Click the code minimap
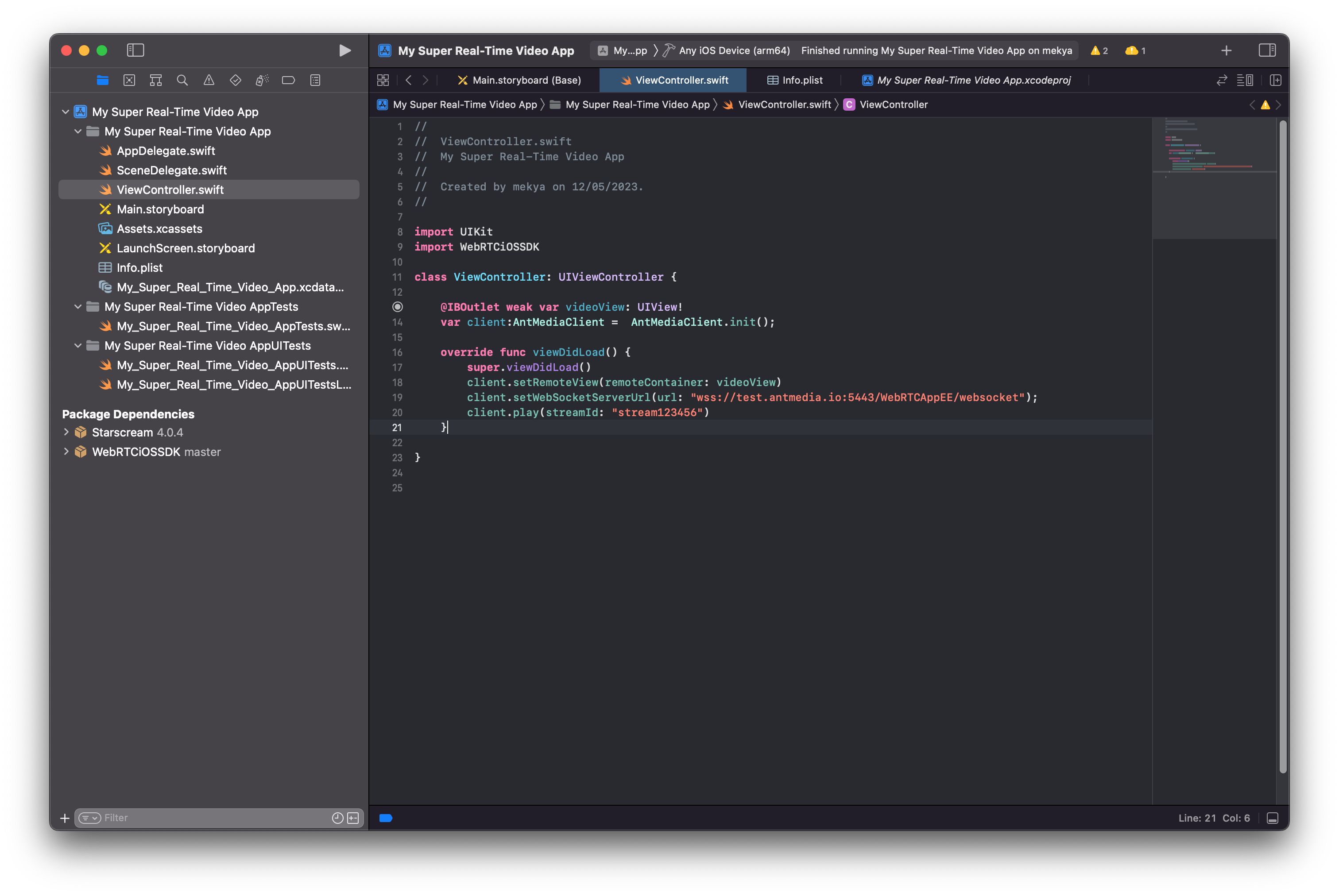This screenshot has height=896, width=1339. point(1214,178)
